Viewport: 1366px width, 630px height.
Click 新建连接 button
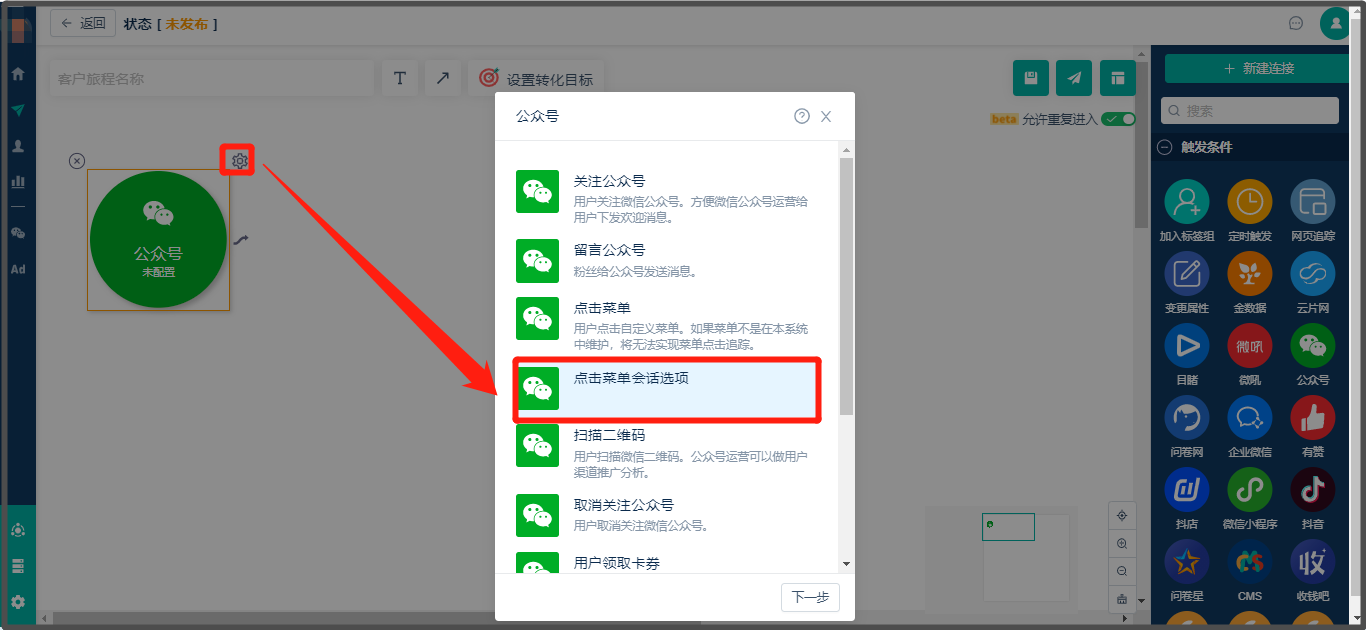1258,68
